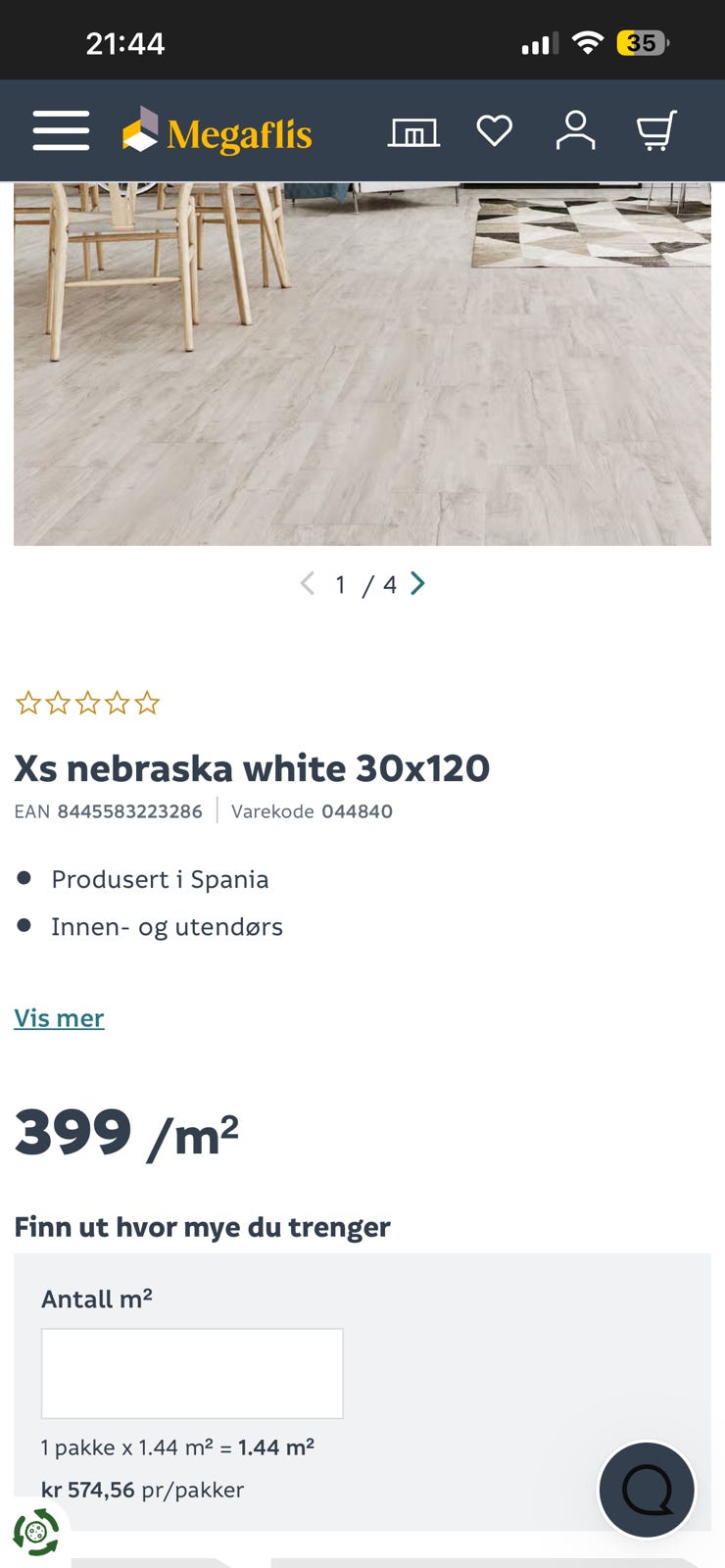Open cookie settings icon

point(36,1532)
